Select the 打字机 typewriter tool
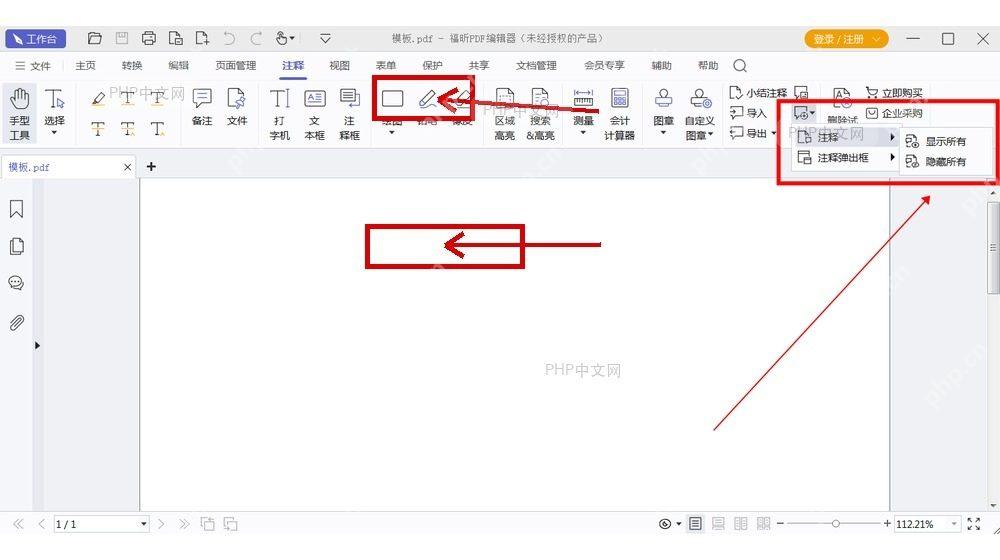 (279, 114)
